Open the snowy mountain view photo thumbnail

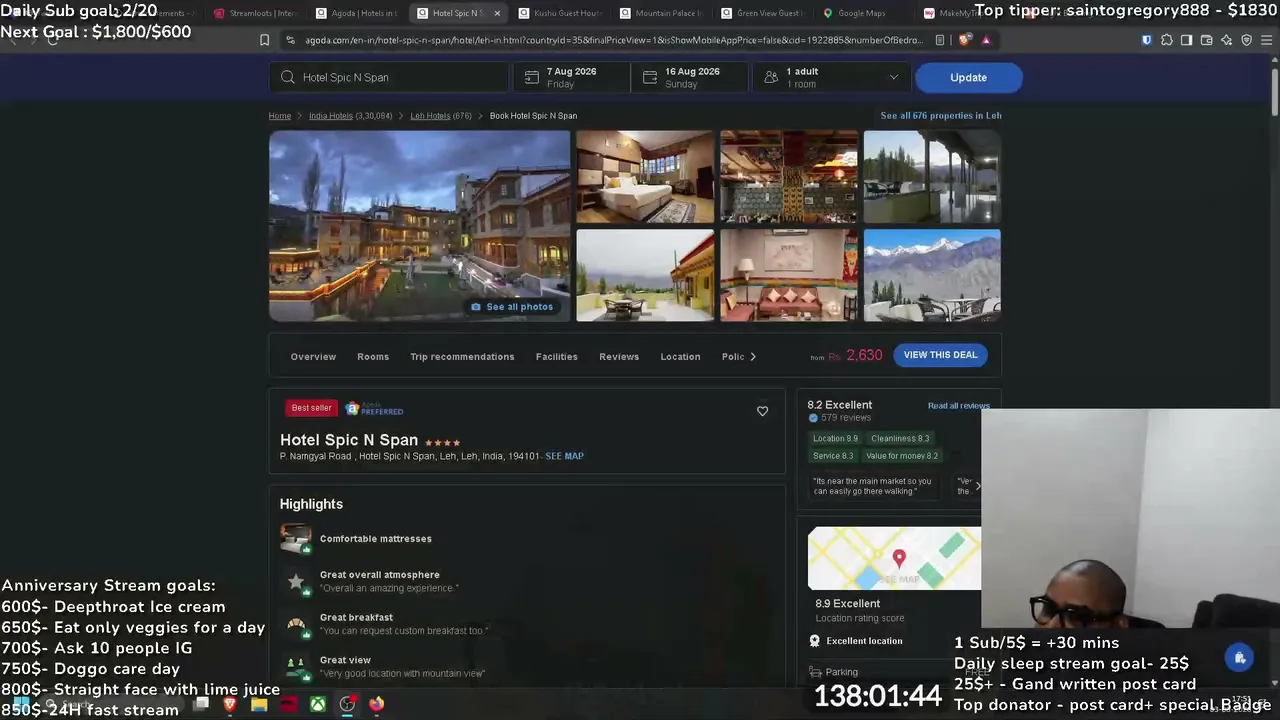(932, 276)
